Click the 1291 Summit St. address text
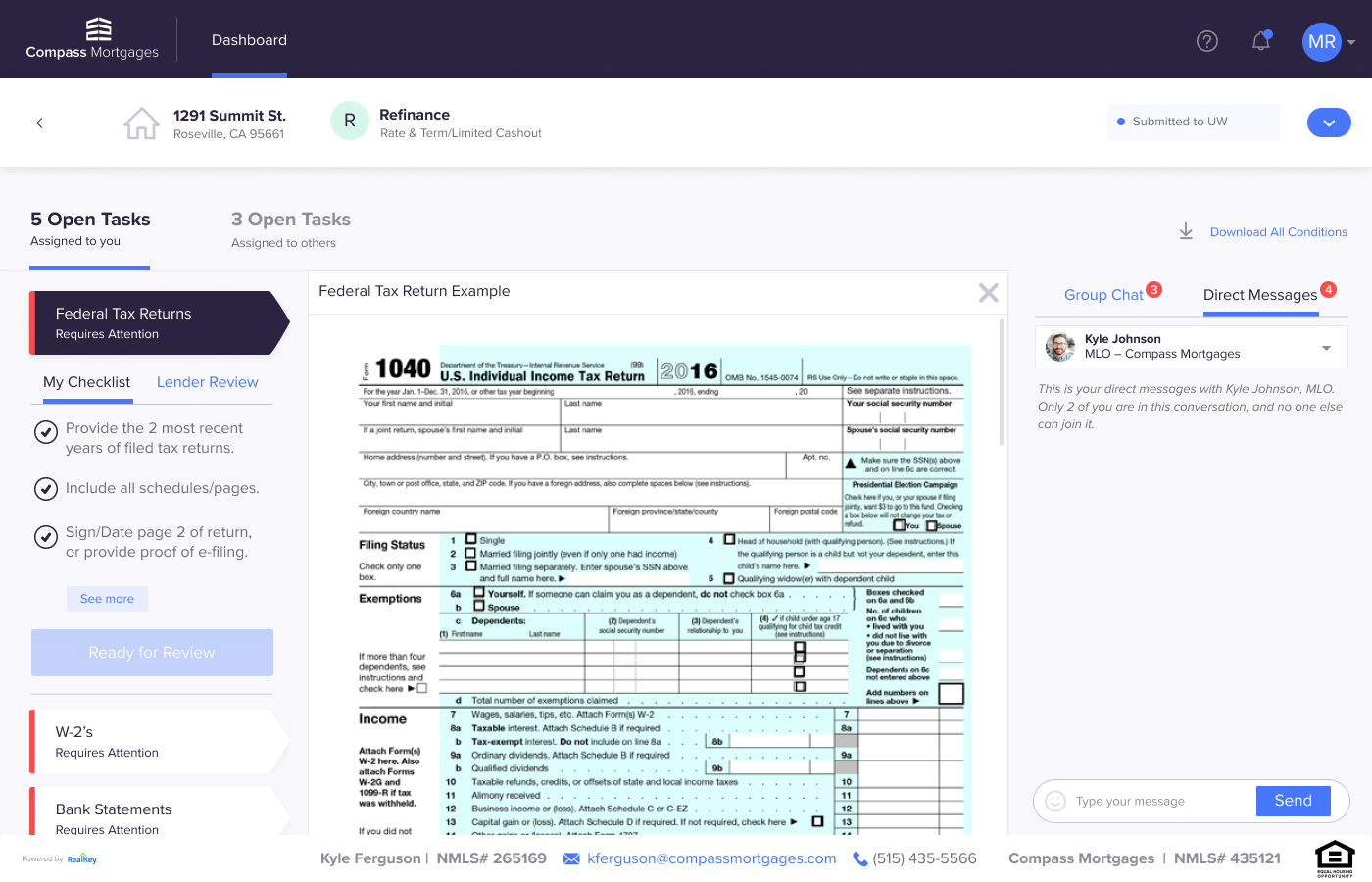1372x882 pixels. pos(229,116)
